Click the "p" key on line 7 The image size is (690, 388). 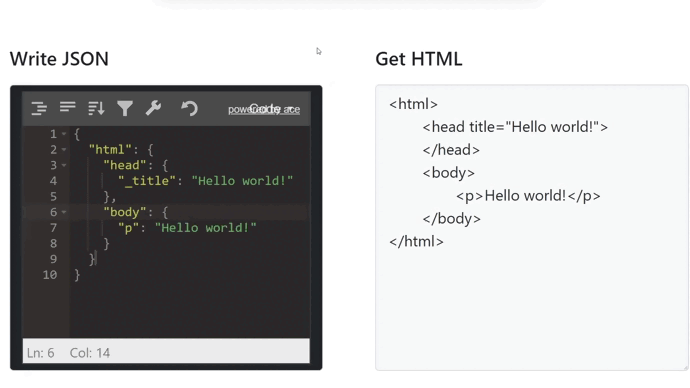(128, 228)
